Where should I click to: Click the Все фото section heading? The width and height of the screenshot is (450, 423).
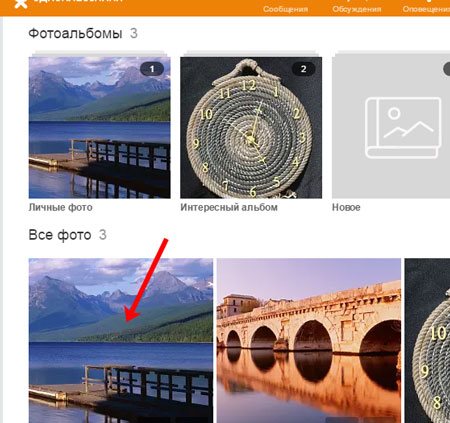[60, 235]
